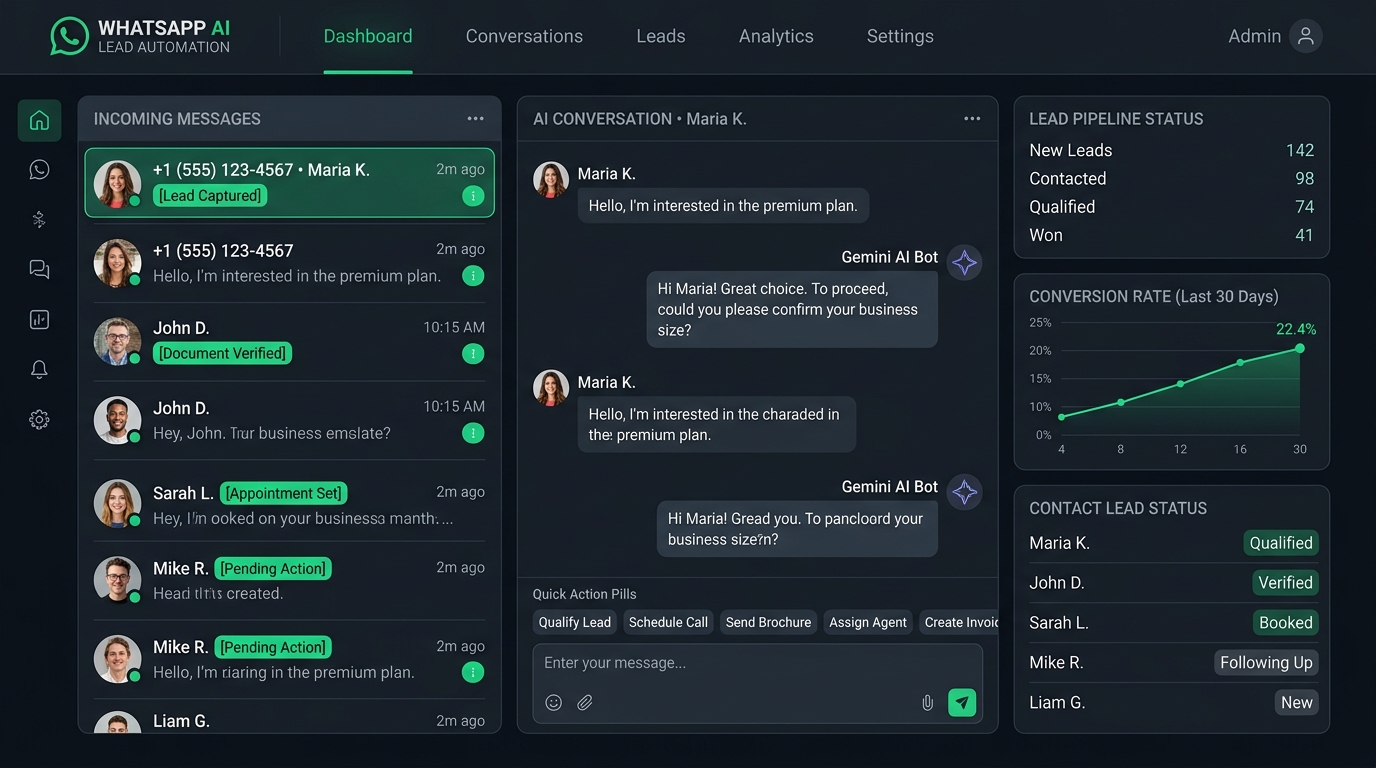Select the Maria K. Lead Captured conversation
This screenshot has width=1376, height=768.
coord(290,183)
